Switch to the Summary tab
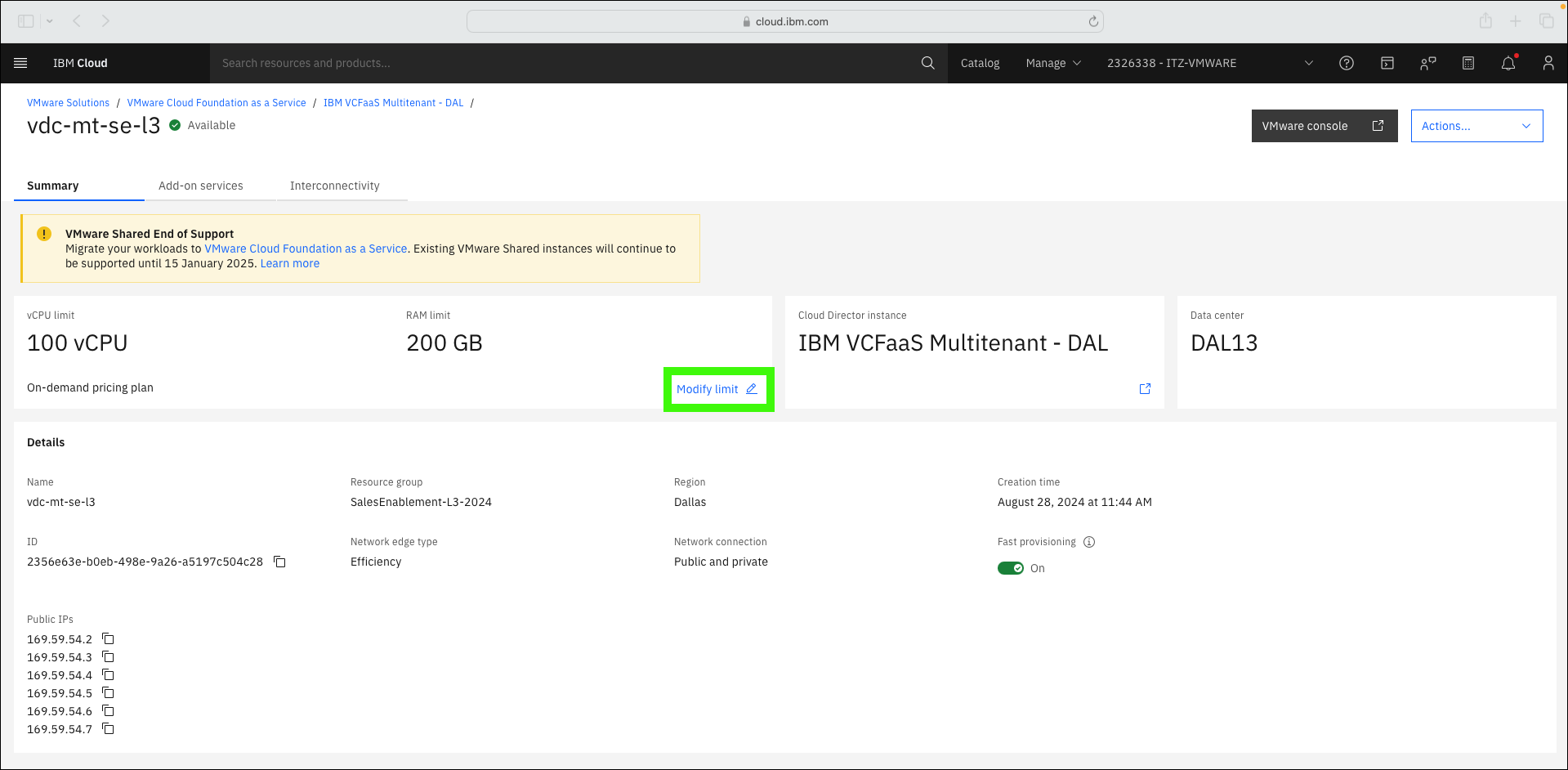The height and width of the screenshot is (770, 1568). click(79, 186)
